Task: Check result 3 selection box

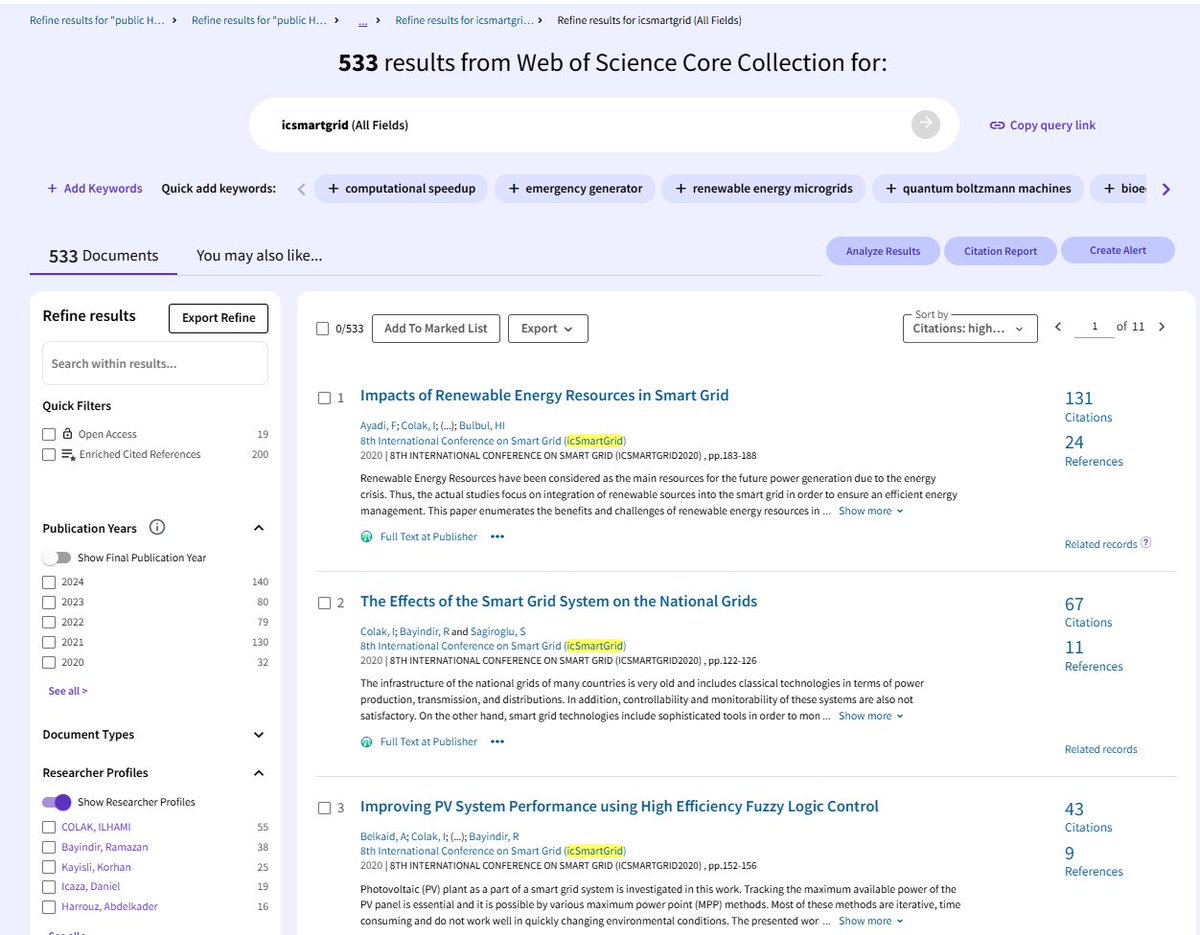Action: (324, 808)
